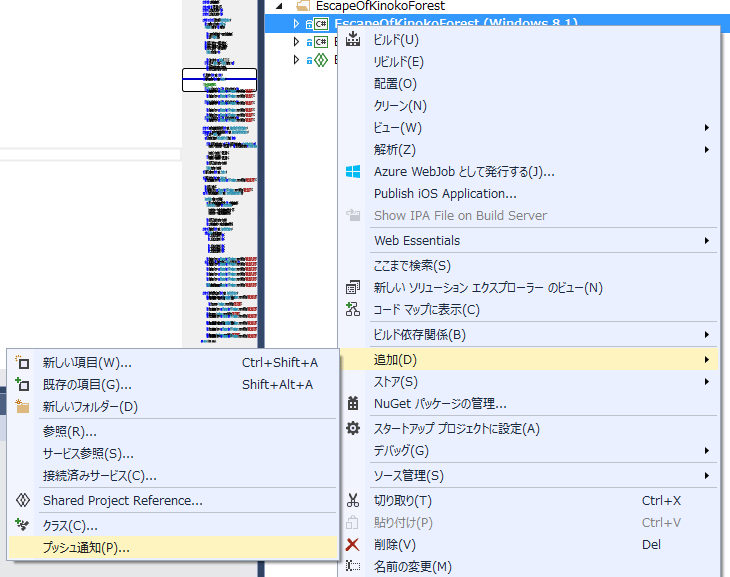Select リビルド(E) from the menu
The width and height of the screenshot is (730, 577).
(x=529, y=61)
